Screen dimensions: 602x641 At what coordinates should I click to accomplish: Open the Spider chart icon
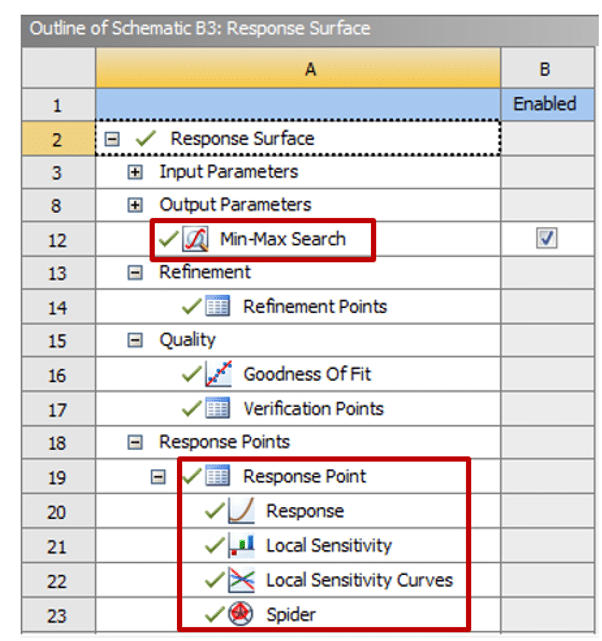pos(241,614)
